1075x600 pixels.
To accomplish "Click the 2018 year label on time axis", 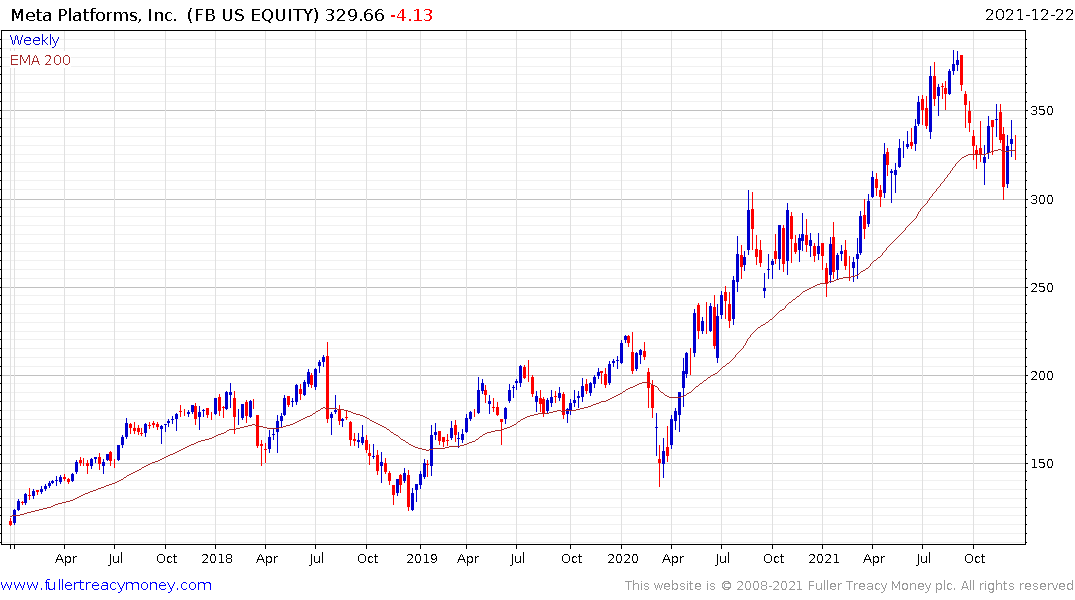I will click(217, 558).
